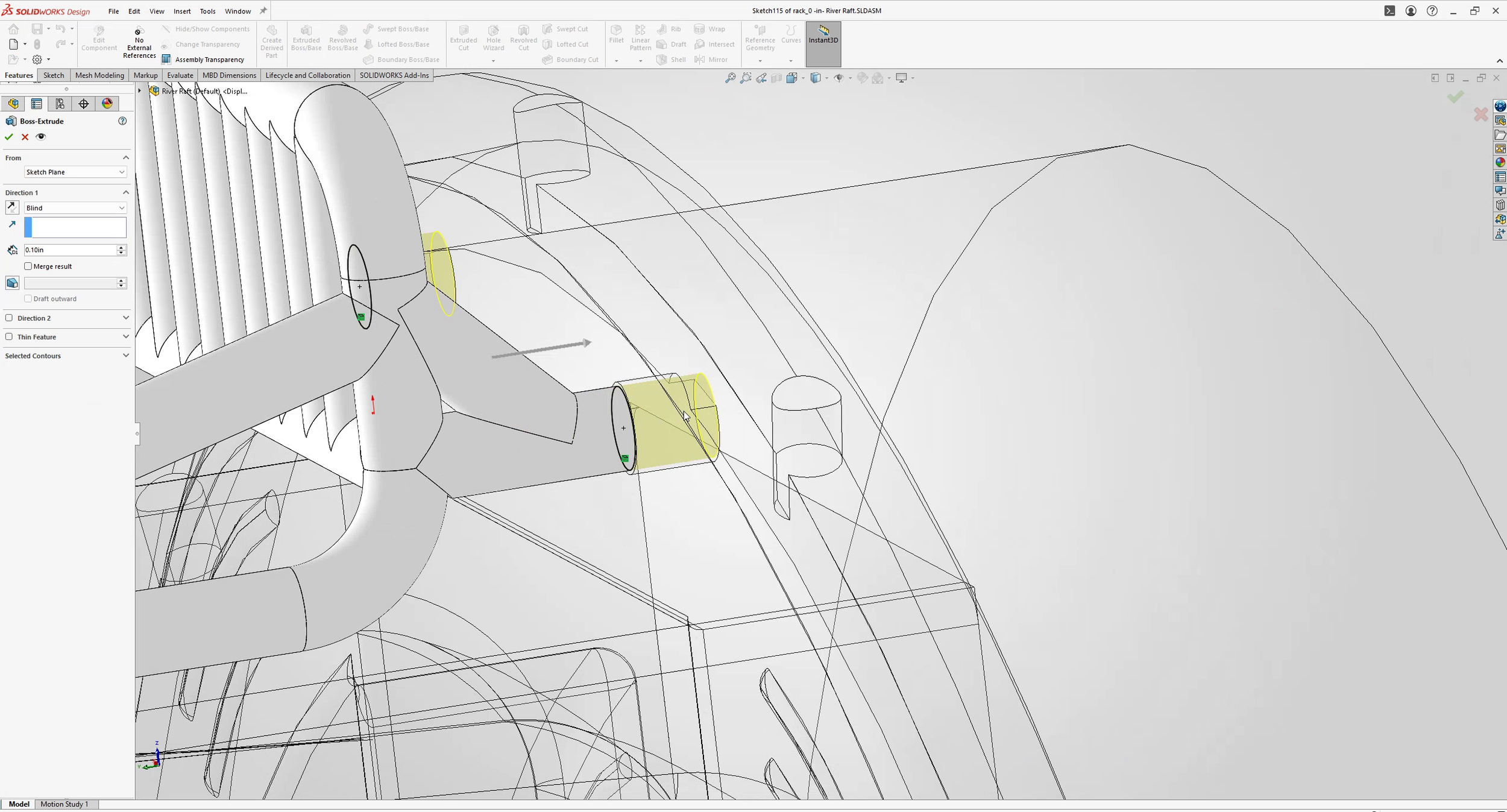Viewport: 1507px width, 812px height.
Task: Select the Linear Pattern tool
Action: (640, 37)
